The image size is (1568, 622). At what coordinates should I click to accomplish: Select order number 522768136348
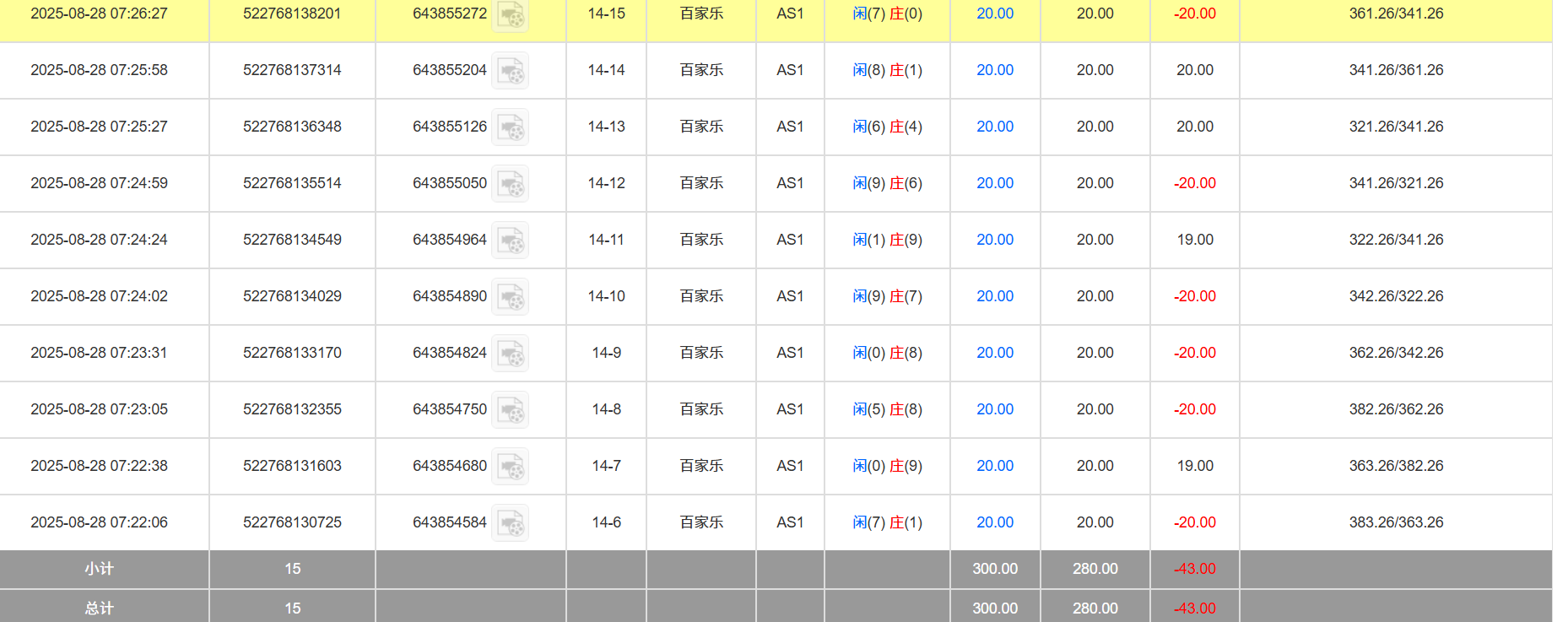[x=292, y=127]
